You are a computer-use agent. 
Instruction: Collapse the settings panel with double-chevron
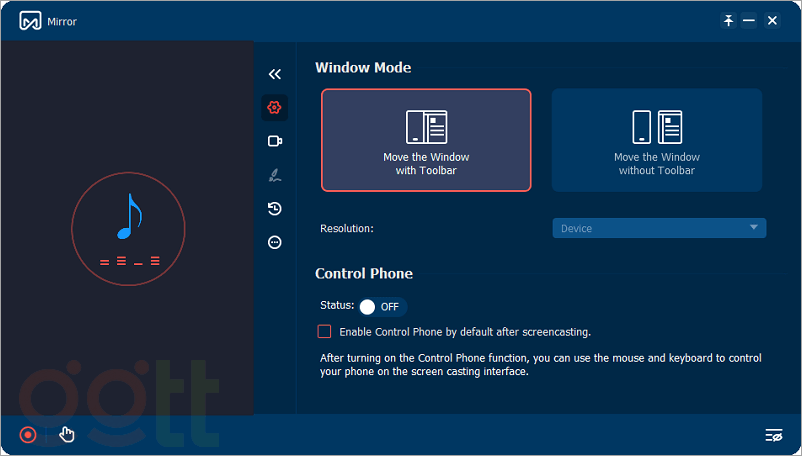pos(275,74)
